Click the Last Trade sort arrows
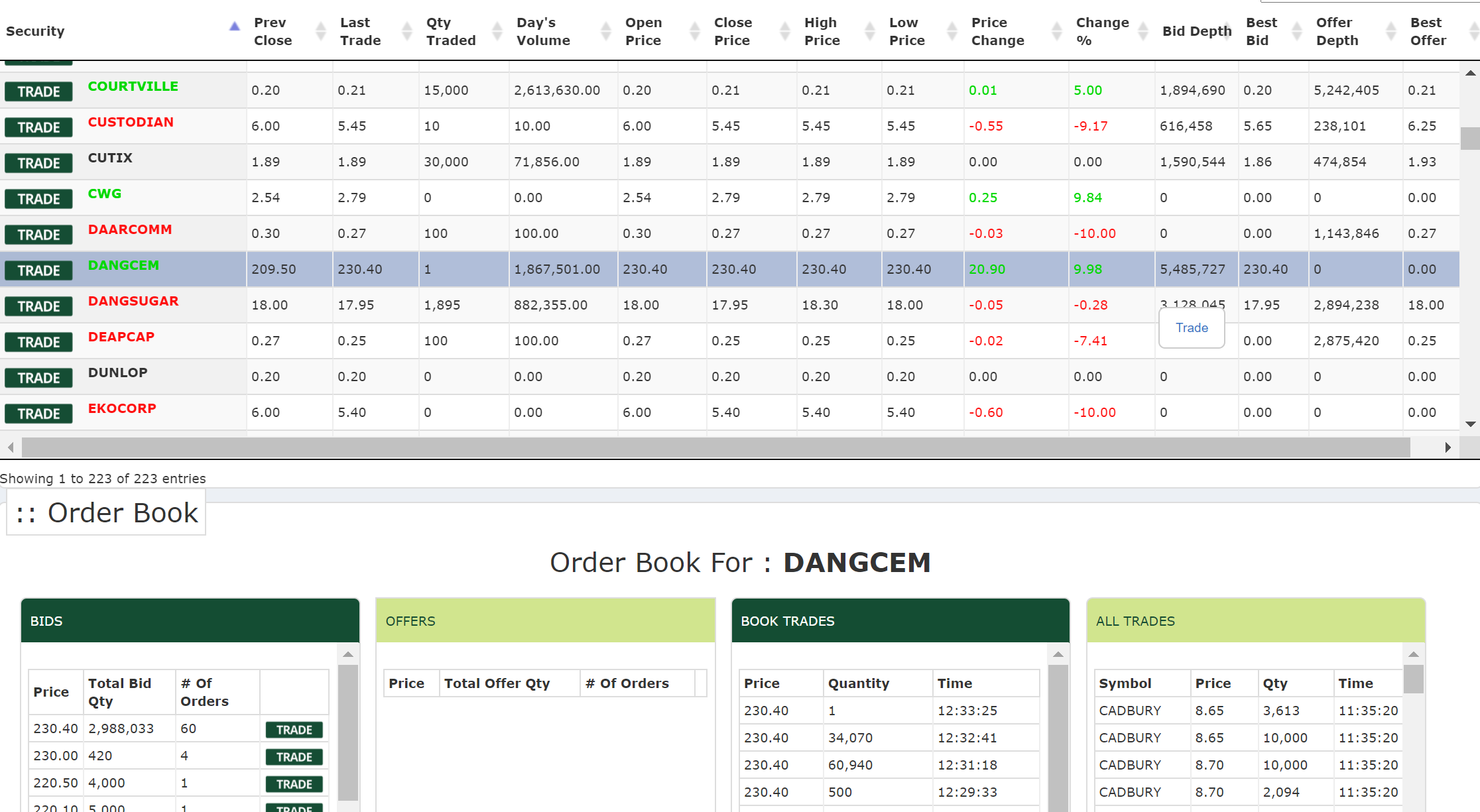This screenshot has width=1480, height=812. [407, 31]
